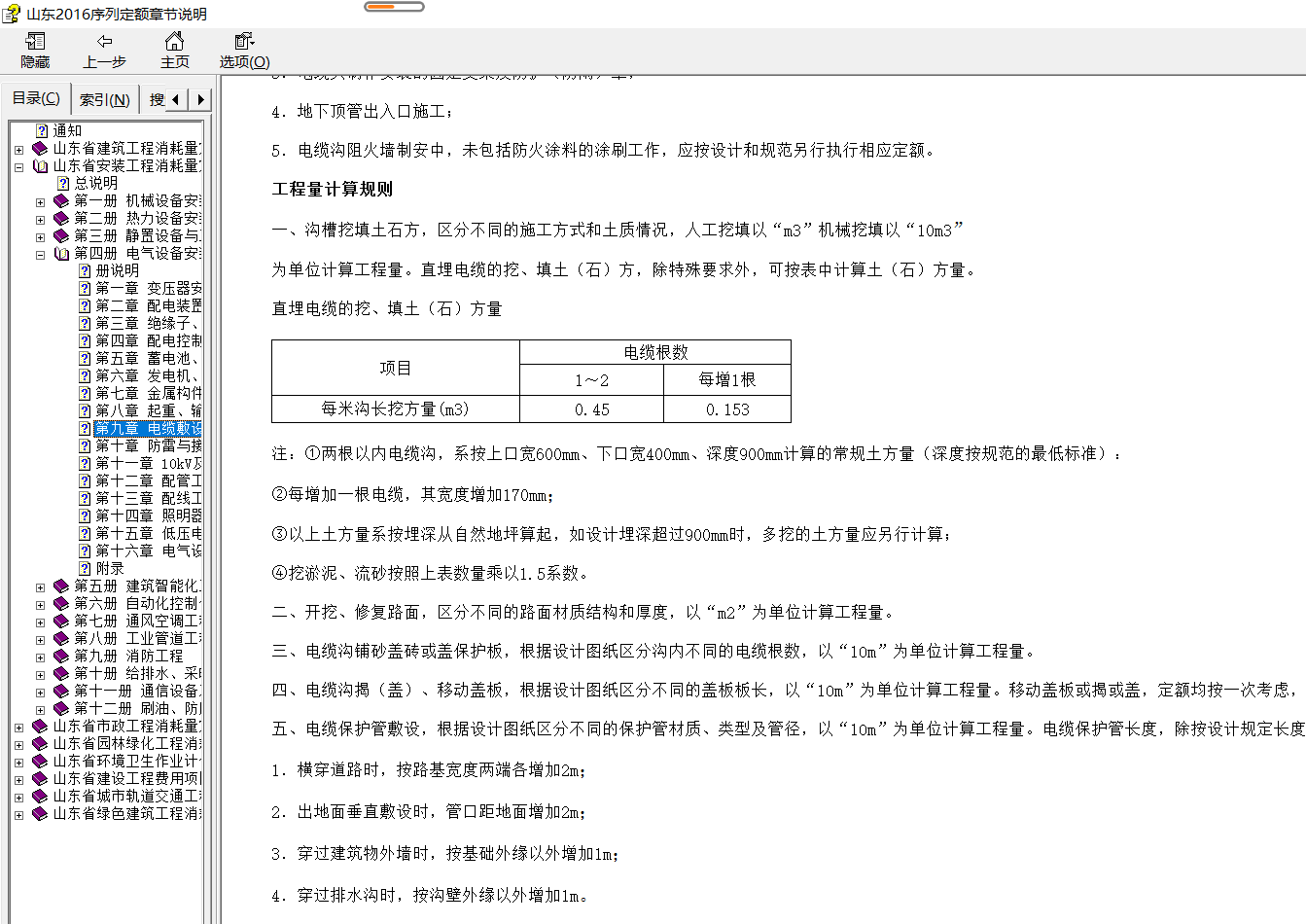Click book icon of 第十二册 刷油、防

coord(61,708)
